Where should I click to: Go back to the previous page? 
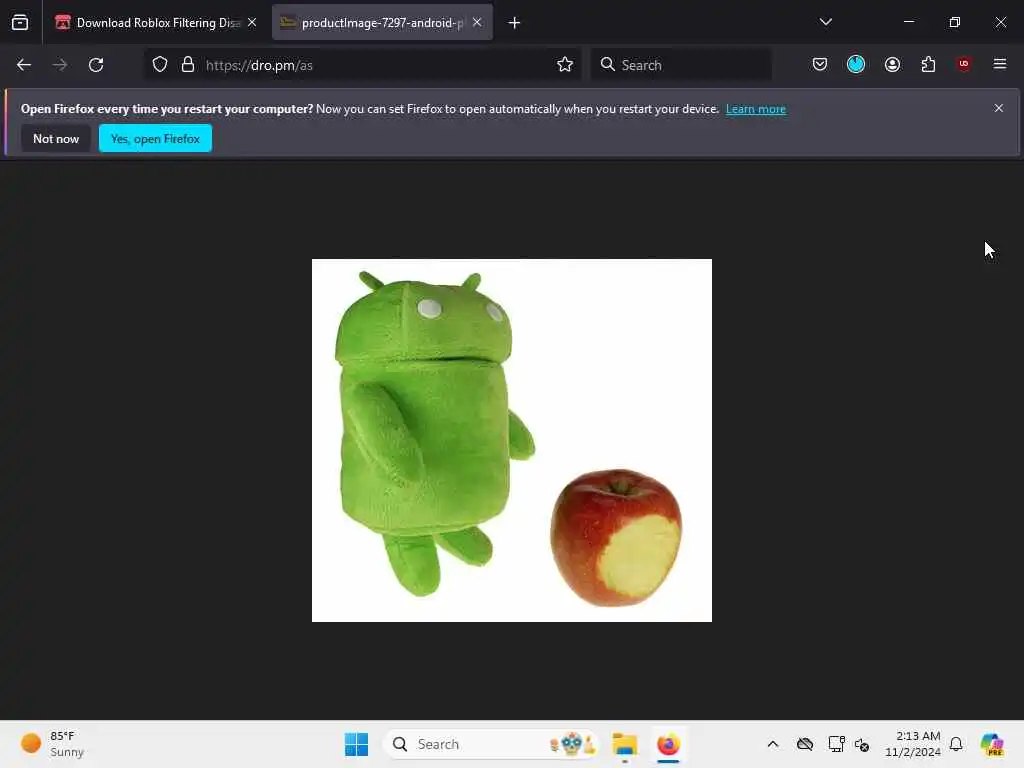[24, 65]
